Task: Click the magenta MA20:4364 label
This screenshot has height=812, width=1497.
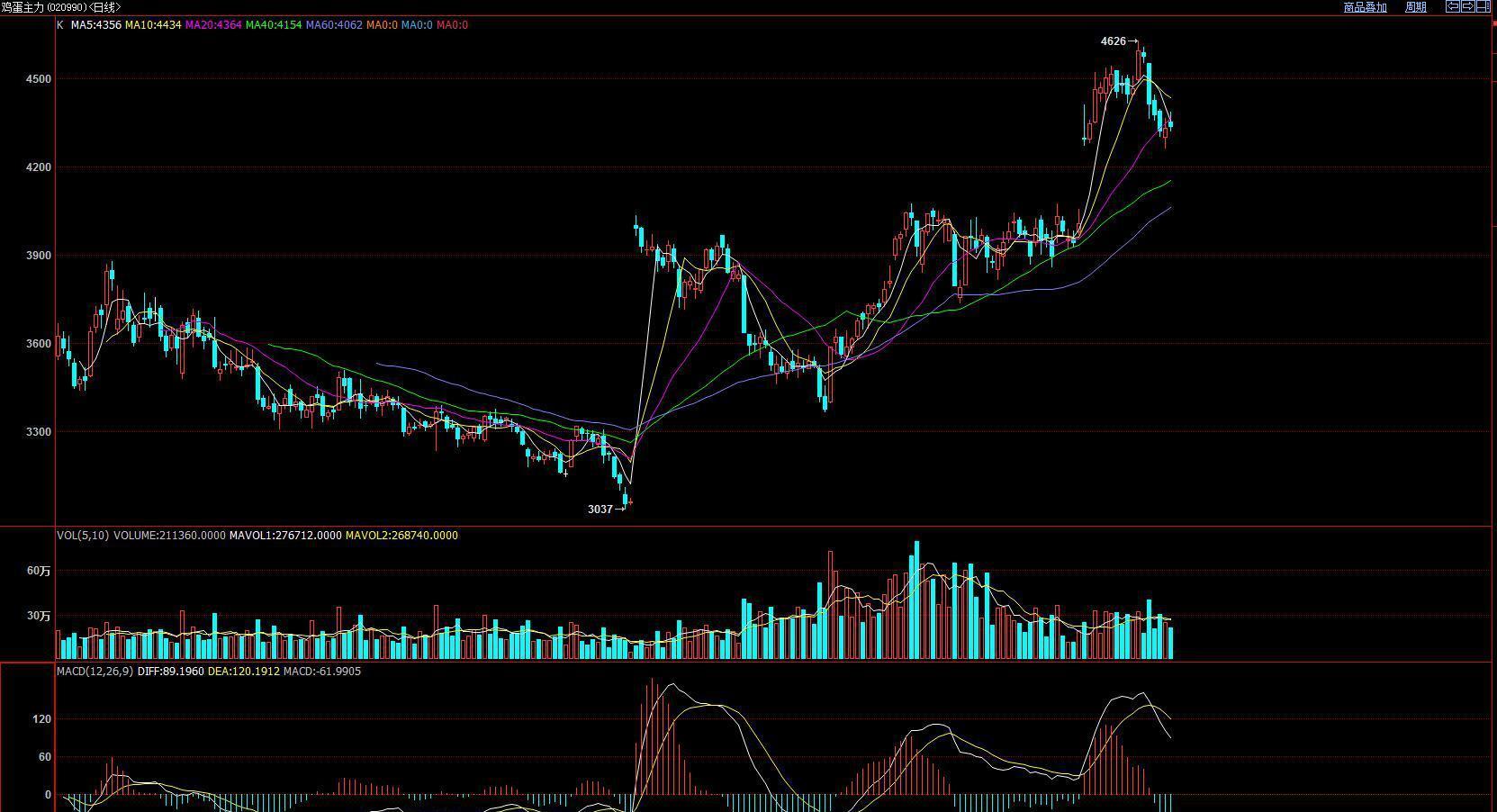Action: [x=213, y=25]
